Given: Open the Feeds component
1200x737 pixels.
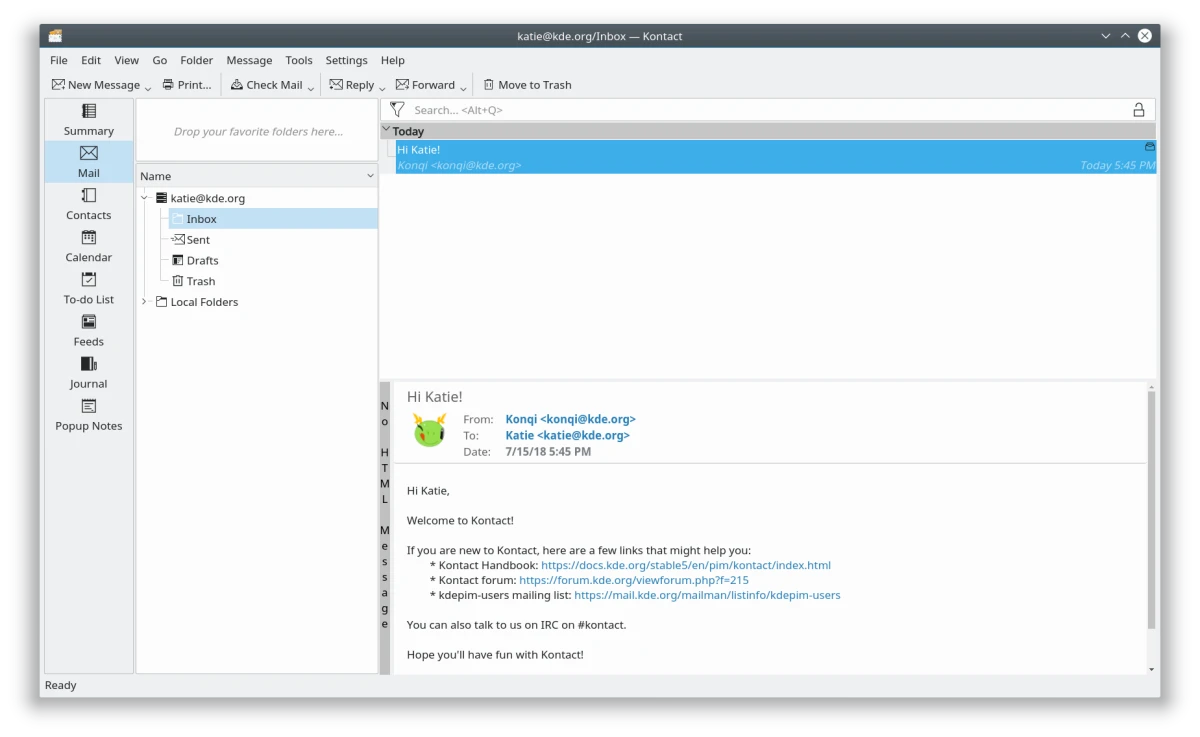Looking at the screenshot, I should point(89,330).
